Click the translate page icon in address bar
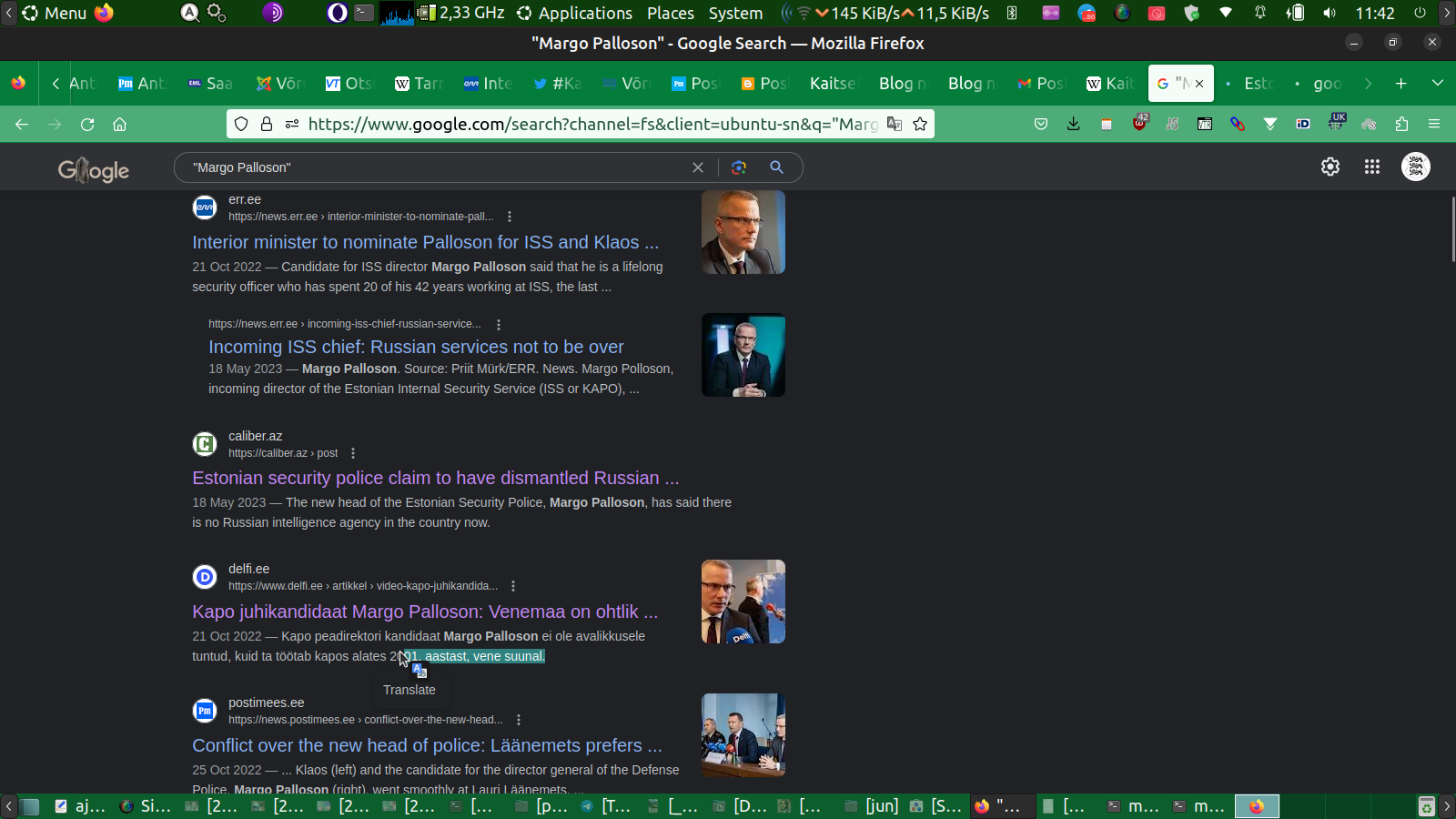Viewport: 1456px width, 819px height. coord(895,125)
